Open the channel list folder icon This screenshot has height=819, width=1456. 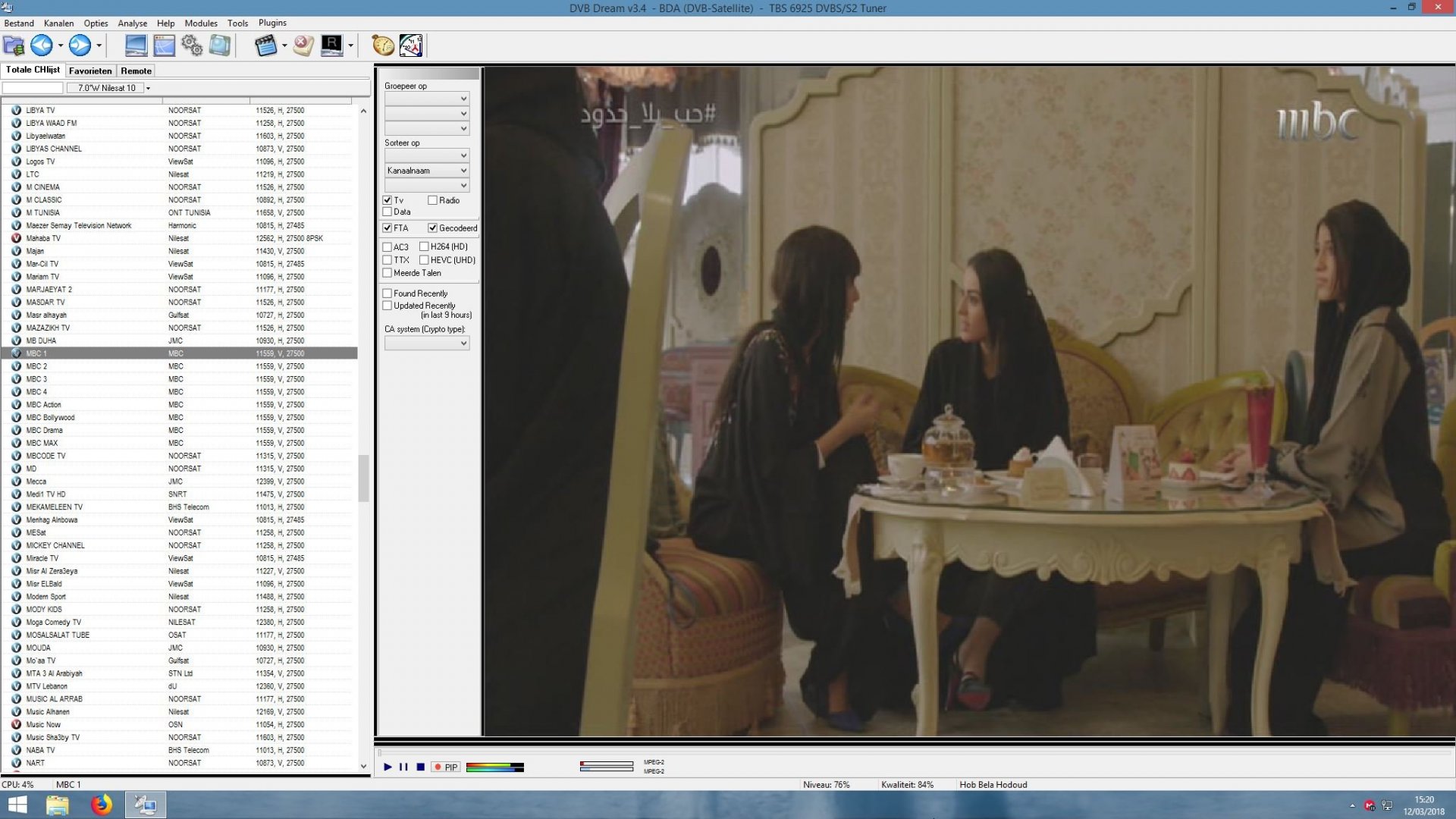(13, 45)
